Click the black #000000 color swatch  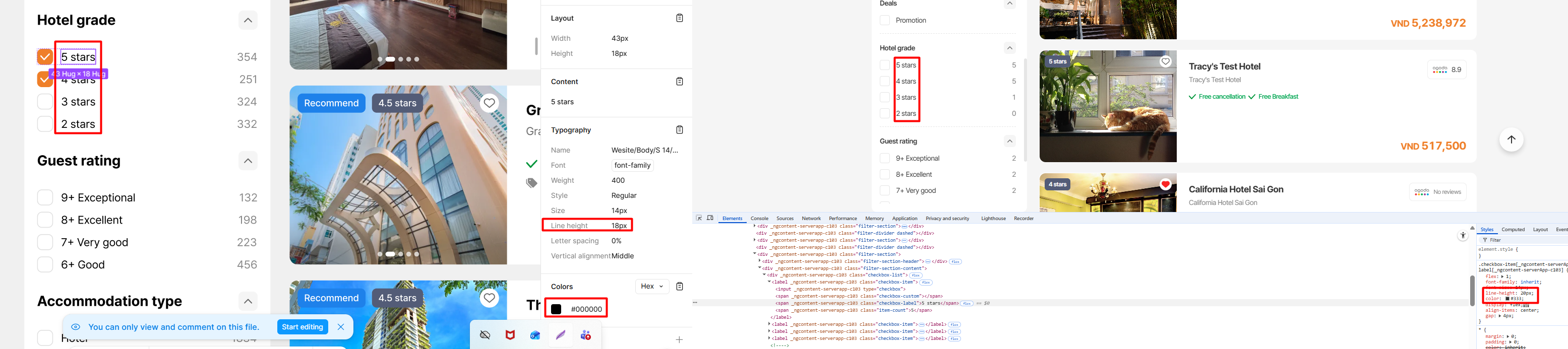556,310
